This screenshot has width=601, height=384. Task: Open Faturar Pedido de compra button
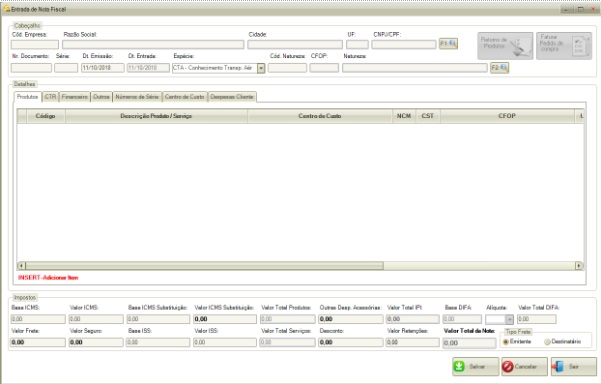(564, 46)
